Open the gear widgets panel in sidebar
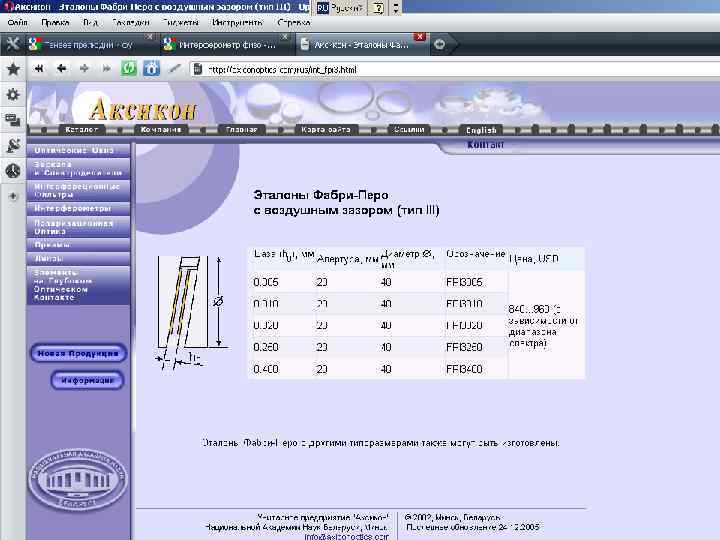This screenshot has height=540, width=720. 13,95
